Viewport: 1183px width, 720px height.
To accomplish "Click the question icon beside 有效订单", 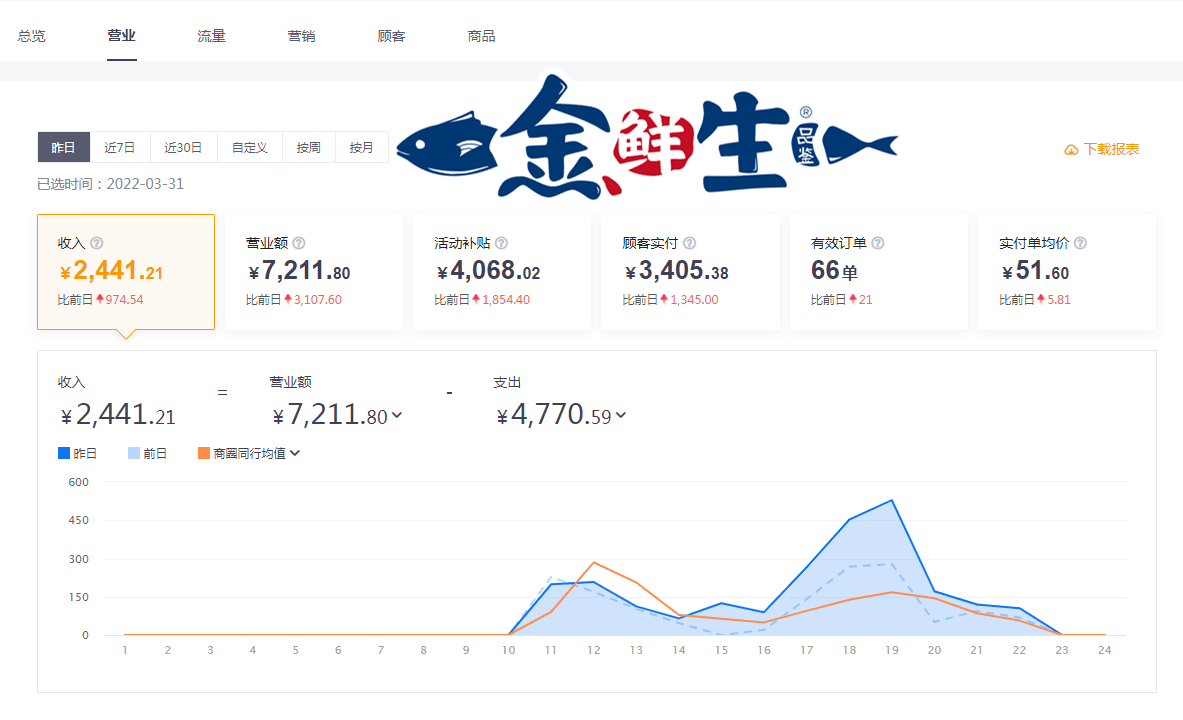I will click(877, 242).
